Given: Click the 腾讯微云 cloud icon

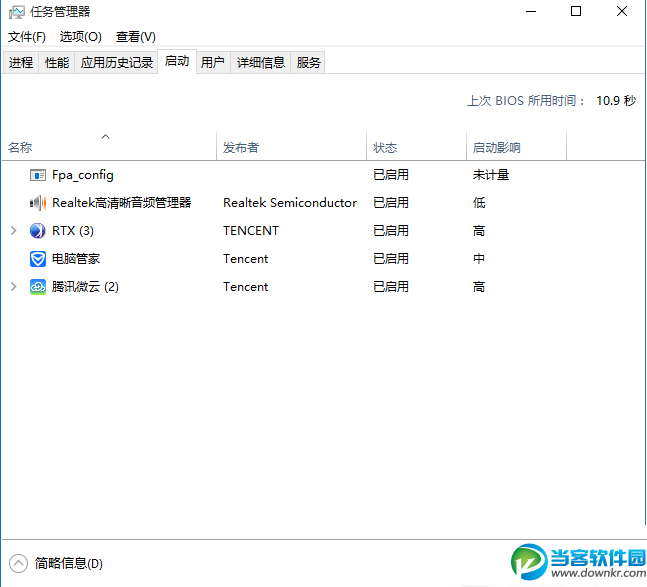Looking at the screenshot, I should pyautogui.click(x=38, y=287).
